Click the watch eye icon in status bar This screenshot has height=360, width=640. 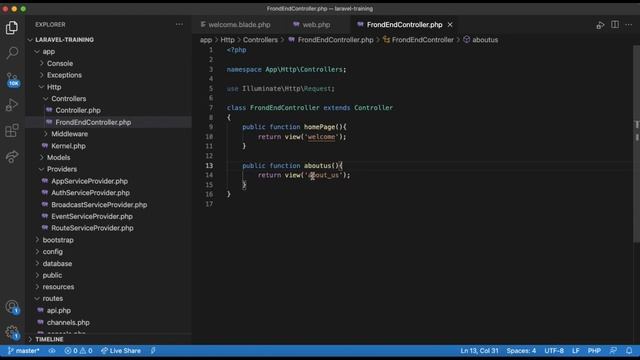pyautogui.click(x=52, y=351)
